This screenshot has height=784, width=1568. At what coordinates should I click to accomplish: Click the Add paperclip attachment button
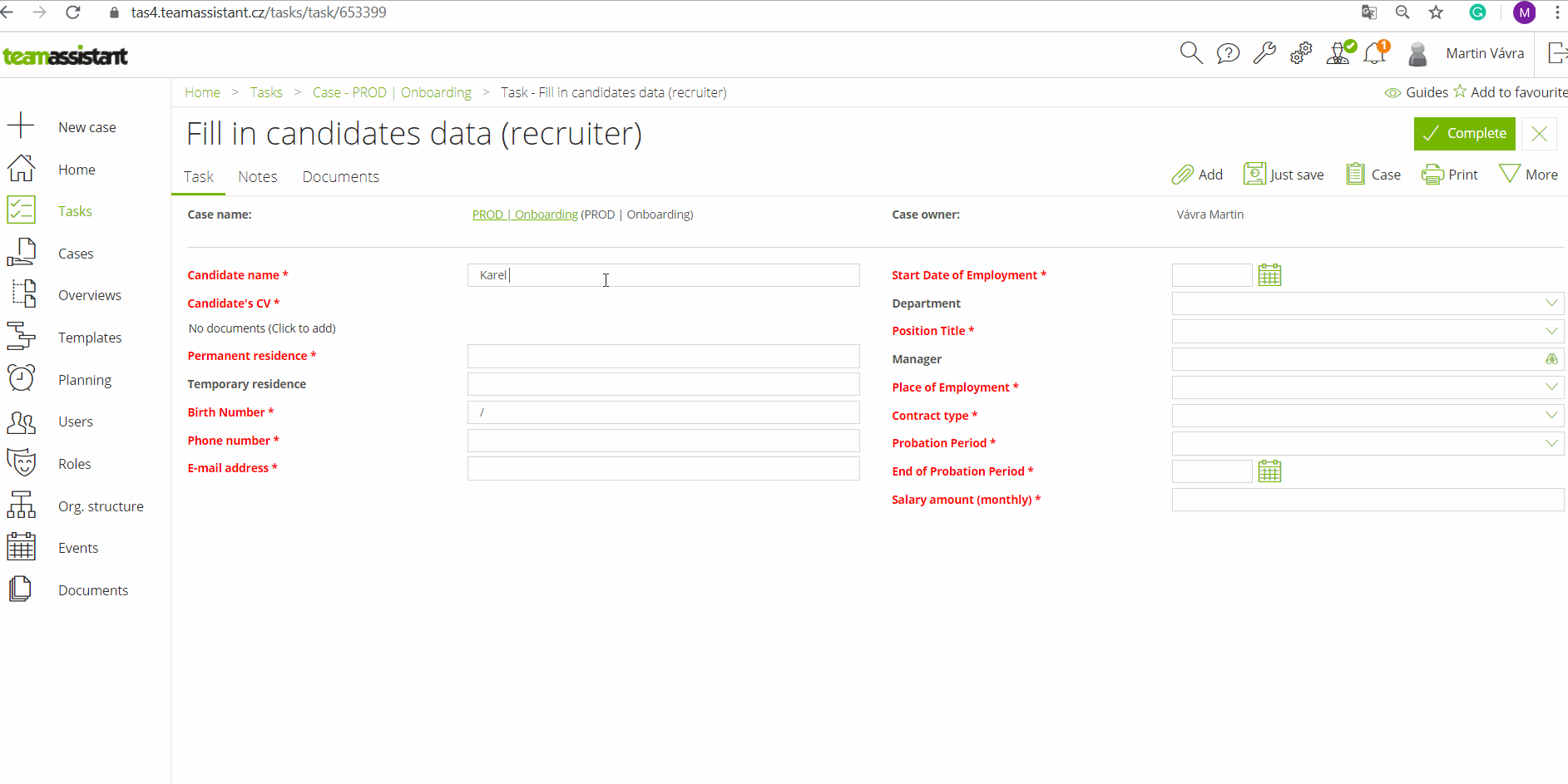click(1197, 175)
